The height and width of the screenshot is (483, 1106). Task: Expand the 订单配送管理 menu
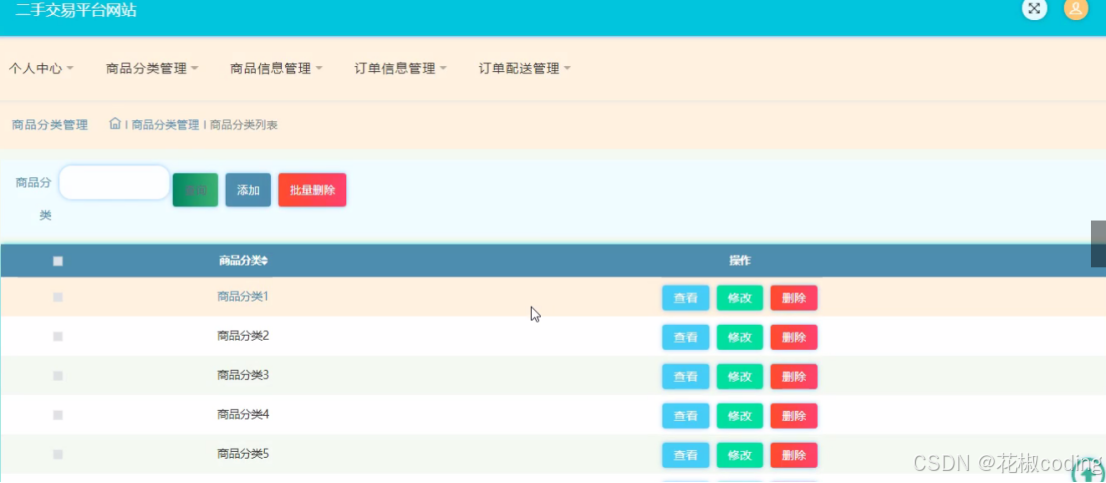tap(524, 68)
